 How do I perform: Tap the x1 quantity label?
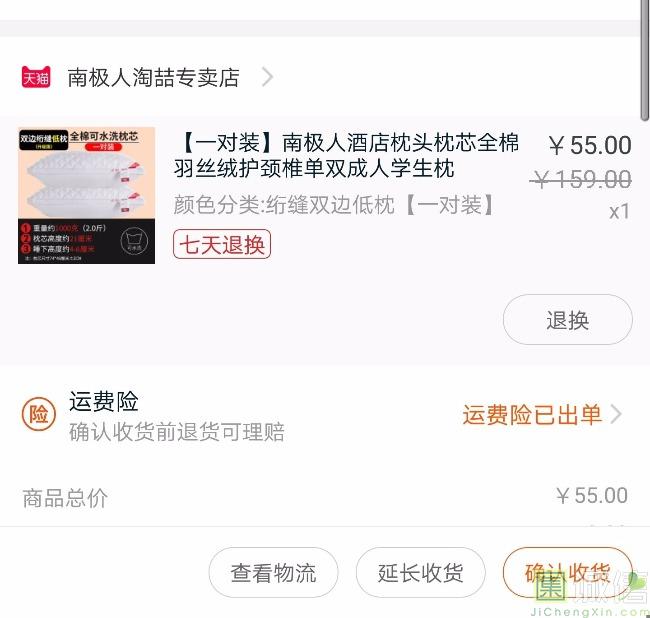619,211
